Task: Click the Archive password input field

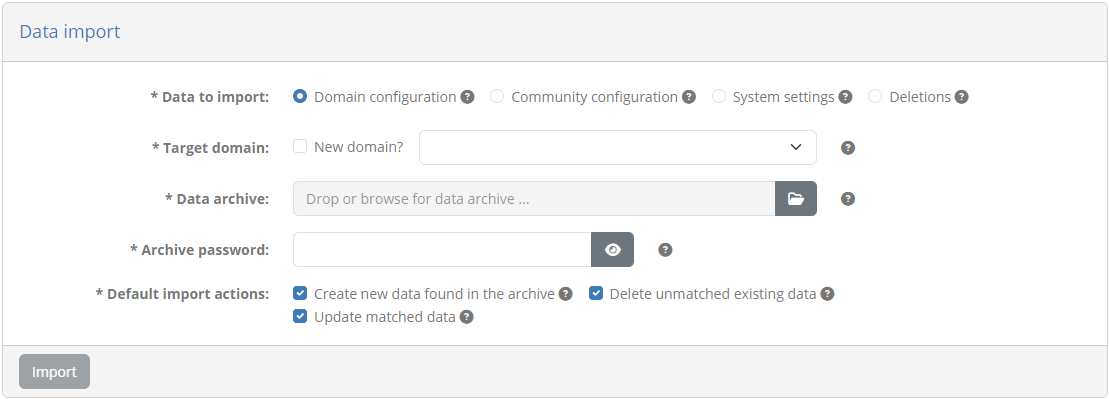Action: (442, 250)
